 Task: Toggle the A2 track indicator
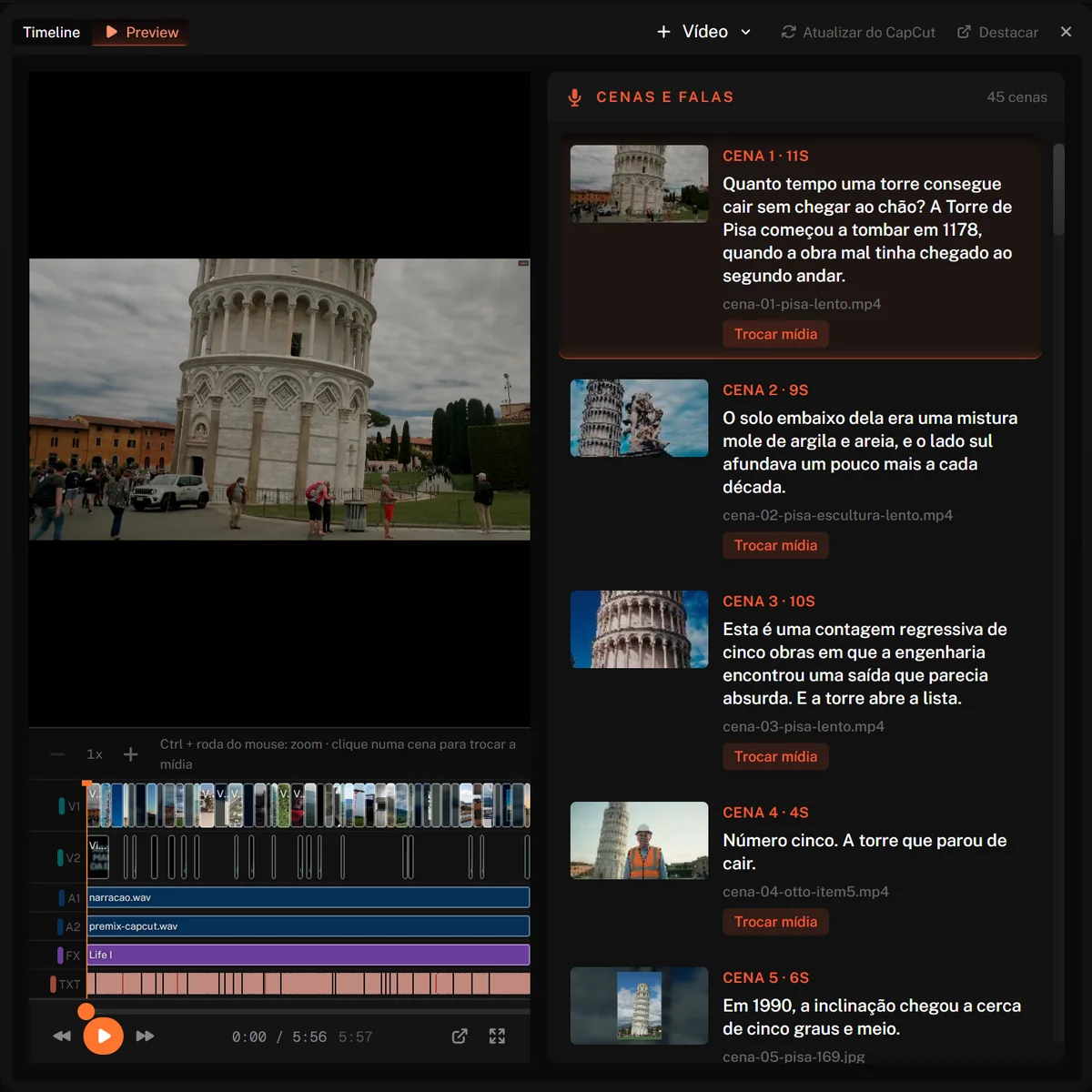[61, 926]
